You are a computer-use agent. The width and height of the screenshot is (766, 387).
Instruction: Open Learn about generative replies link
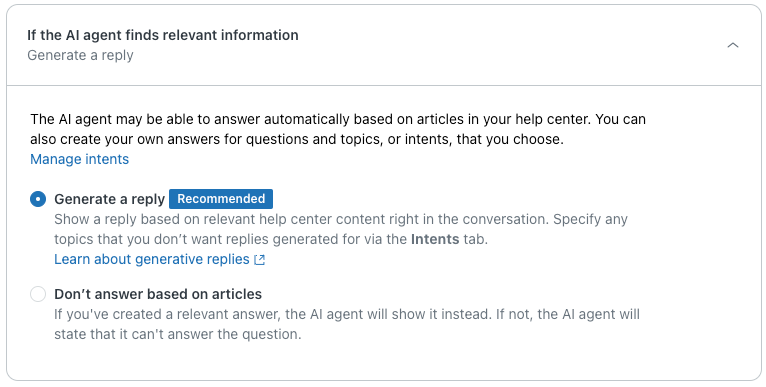(x=152, y=259)
